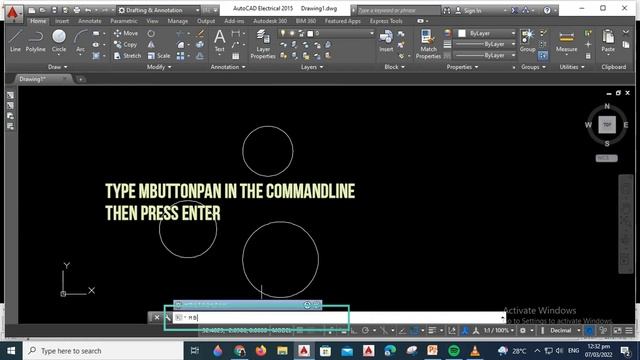Toggle the highlighted hardware acceleration status icon
This screenshot has width=640, height=360.
(589, 331)
